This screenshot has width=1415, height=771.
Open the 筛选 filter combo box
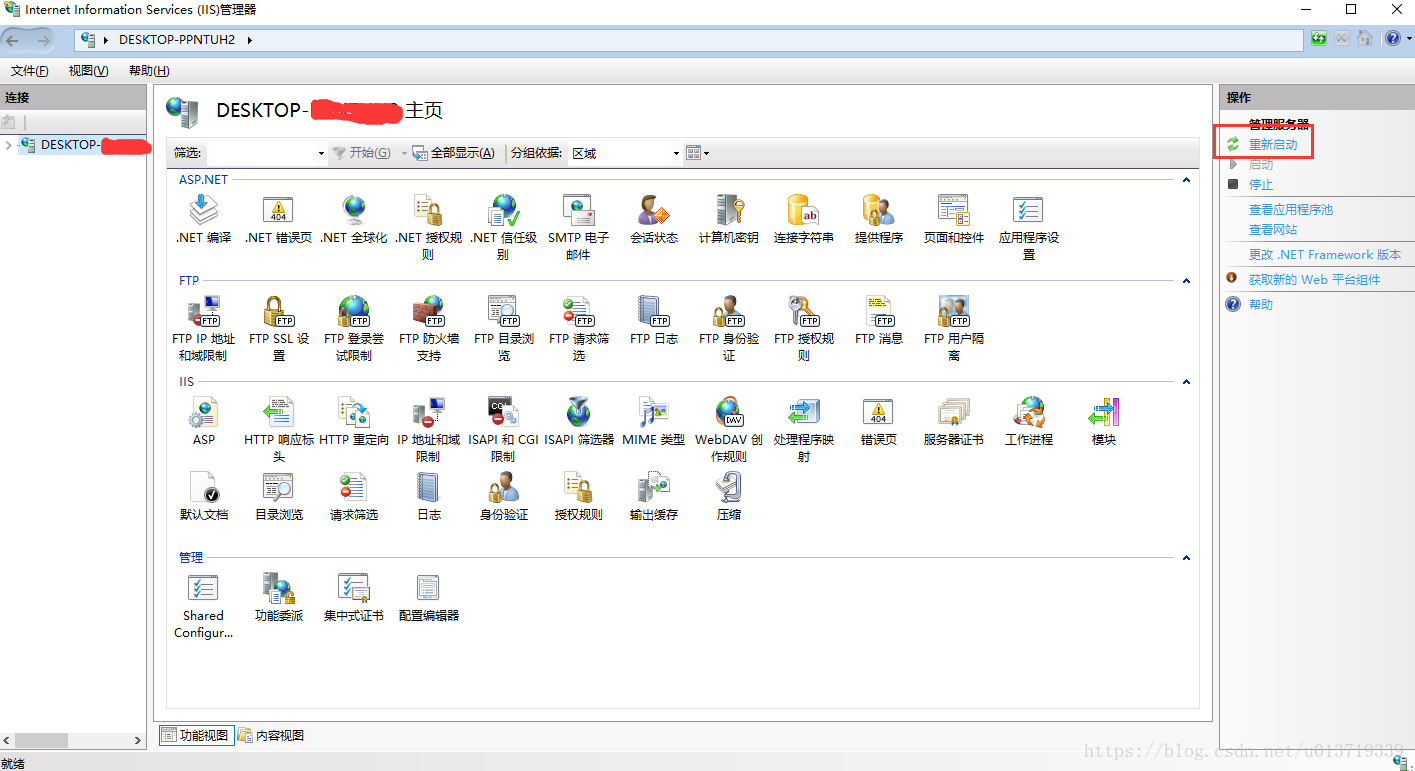pyautogui.click(x=266, y=153)
